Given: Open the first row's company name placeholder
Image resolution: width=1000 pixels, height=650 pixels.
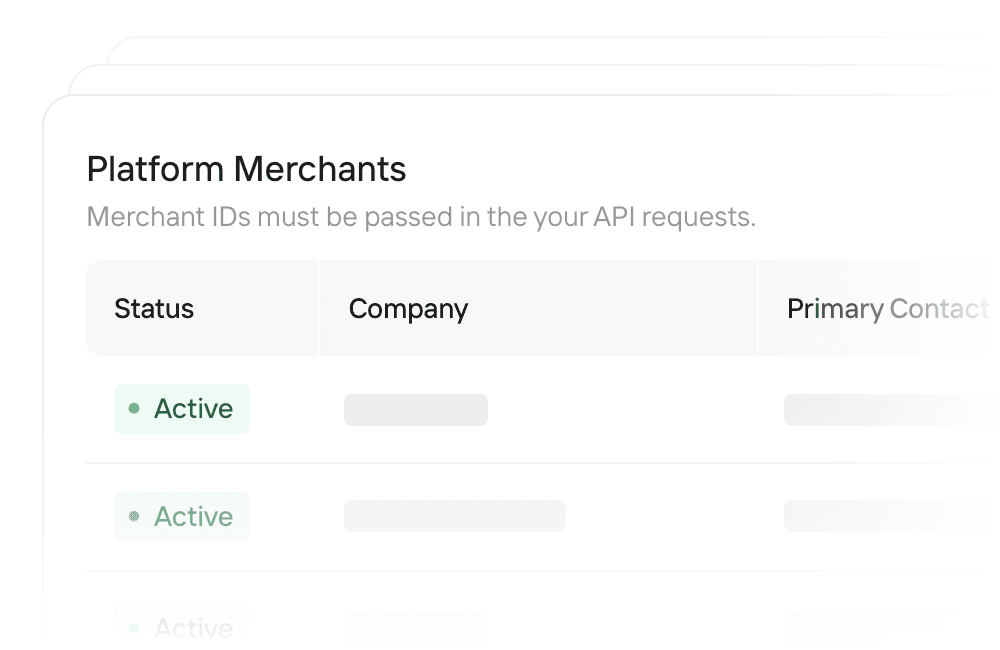Looking at the screenshot, I should click(416, 410).
